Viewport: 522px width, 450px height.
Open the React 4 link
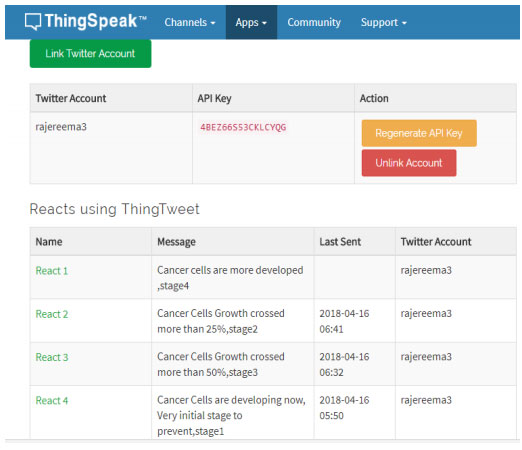[52, 401]
